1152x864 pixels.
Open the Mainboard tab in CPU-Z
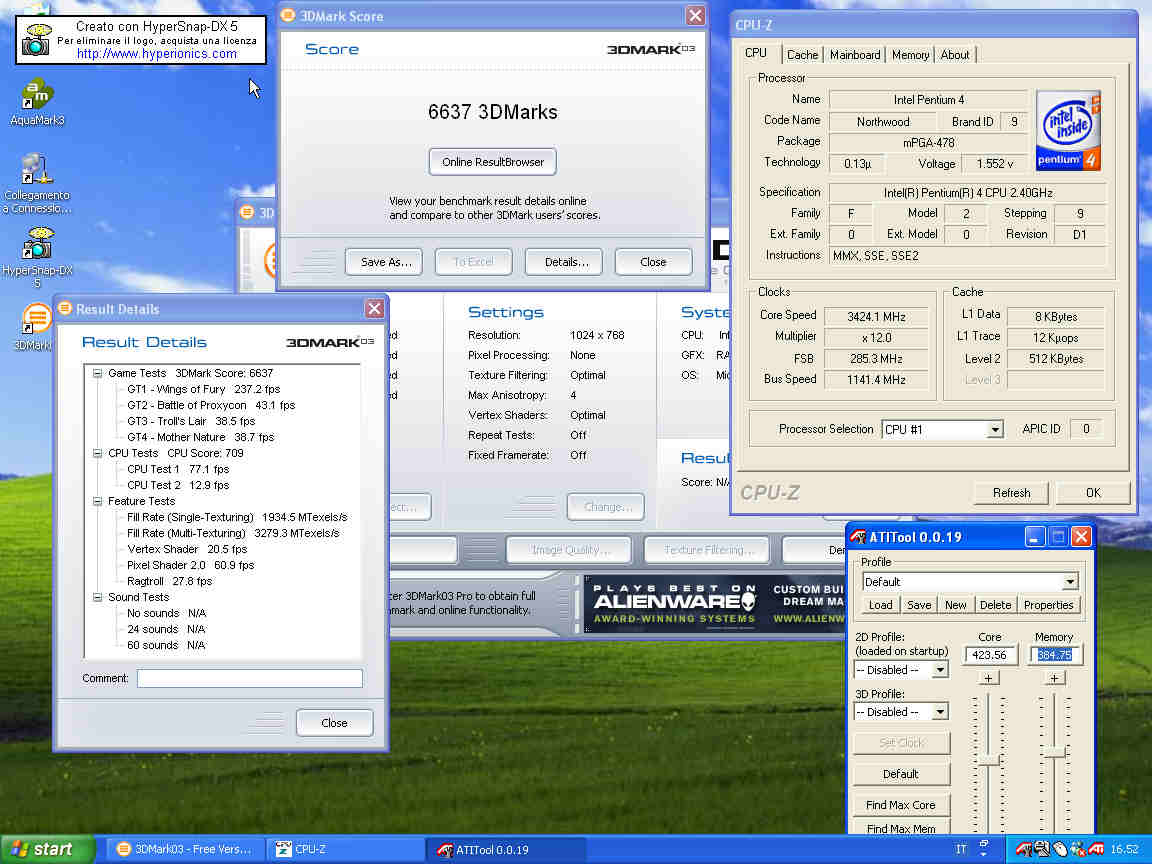click(x=854, y=55)
